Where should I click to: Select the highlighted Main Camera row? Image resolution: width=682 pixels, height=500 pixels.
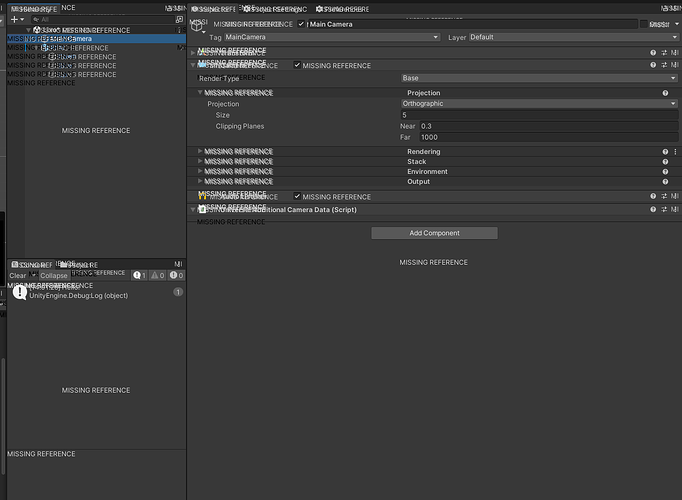pyautogui.click(x=97, y=39)
